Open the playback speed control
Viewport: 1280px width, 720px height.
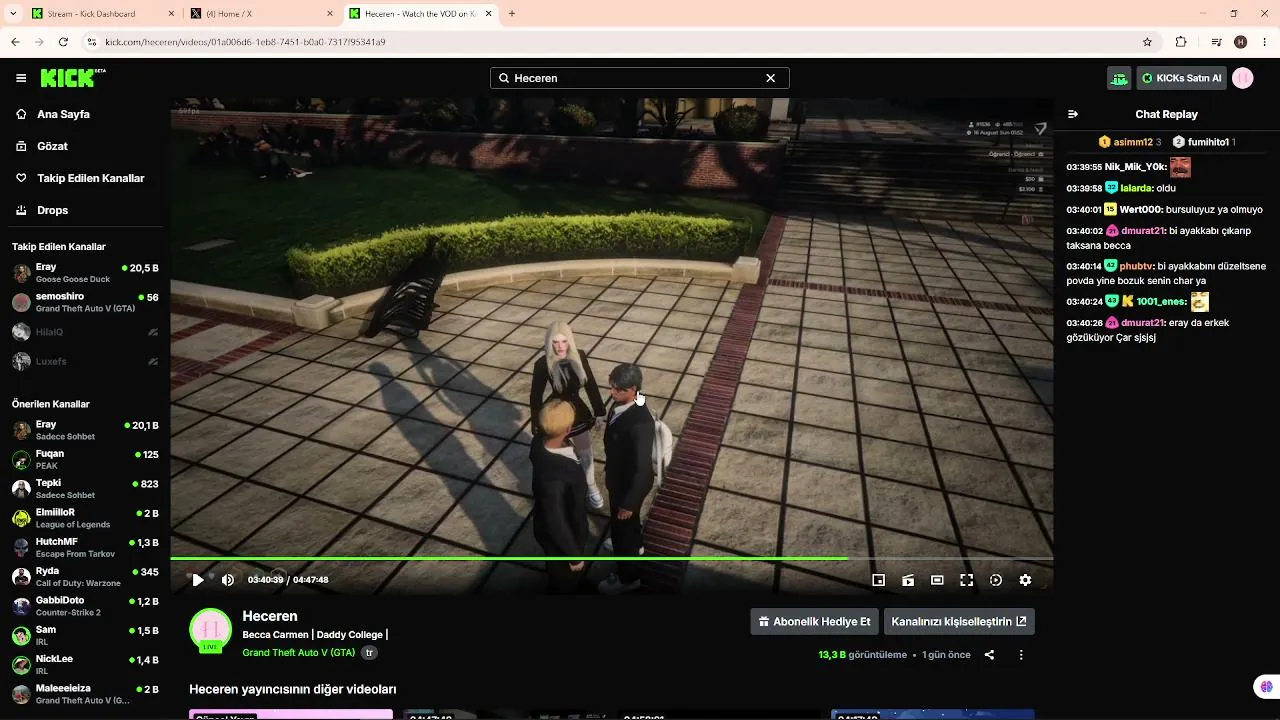pyautogui.click(x=996, y=580)
